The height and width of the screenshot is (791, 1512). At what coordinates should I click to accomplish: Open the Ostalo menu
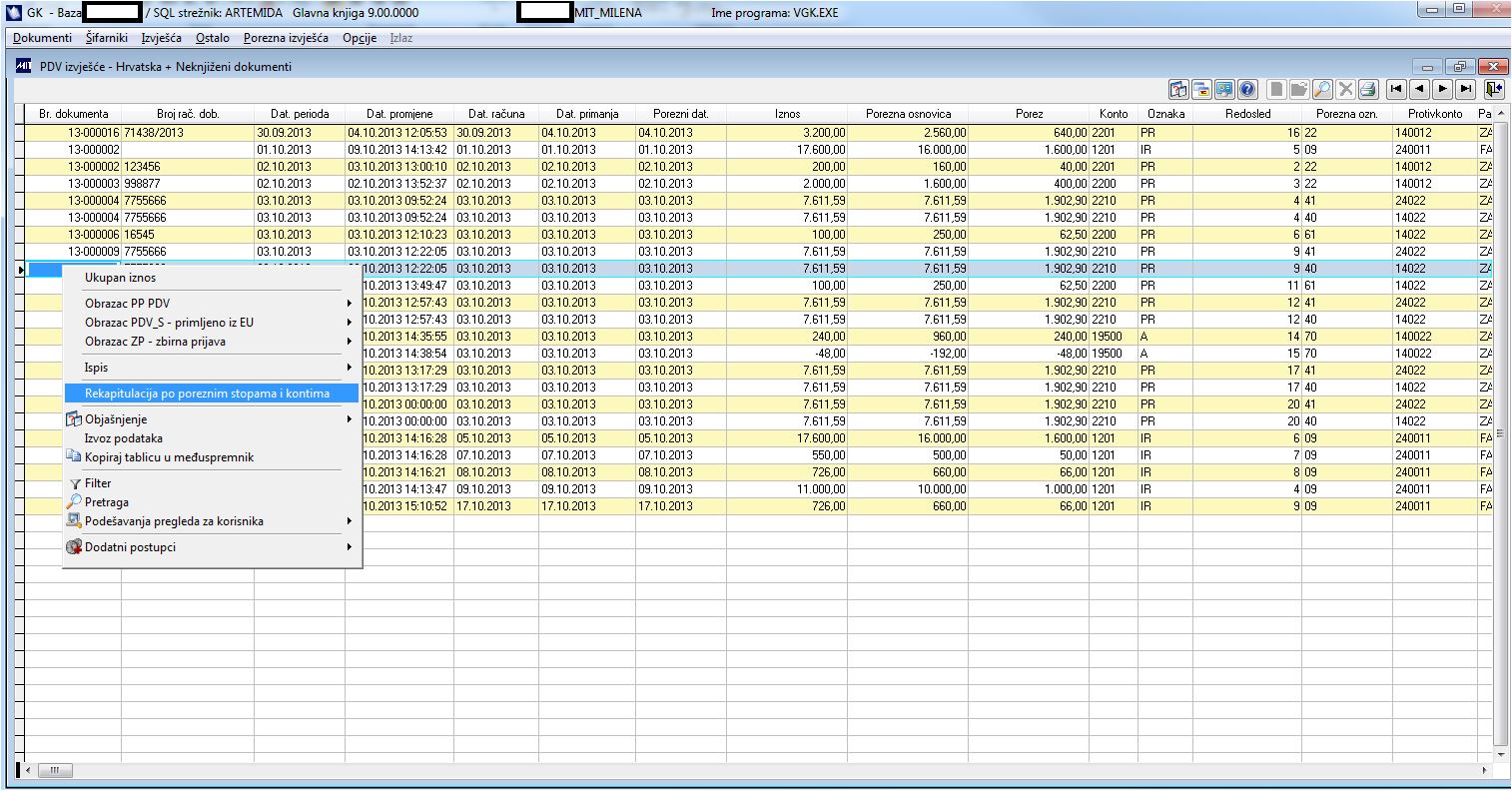point(212,38)
